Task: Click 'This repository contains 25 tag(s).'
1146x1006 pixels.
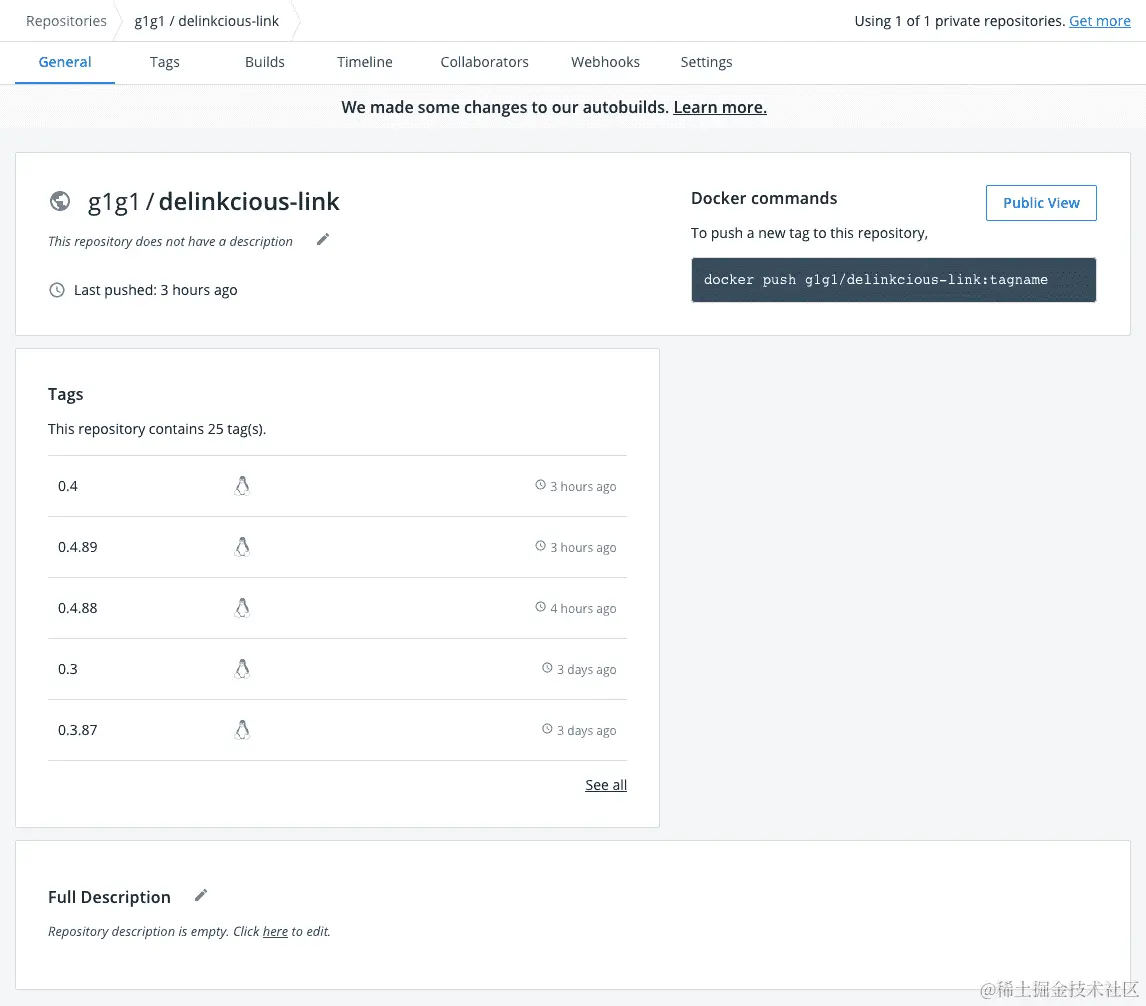Action: tap(157, 429)
